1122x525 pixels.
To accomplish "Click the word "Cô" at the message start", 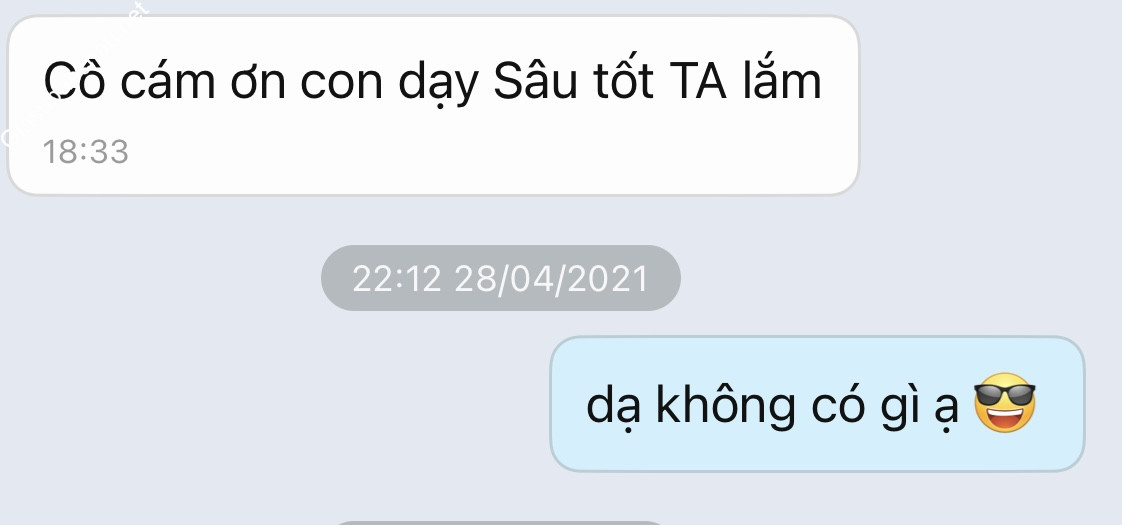I will point(74,80).
